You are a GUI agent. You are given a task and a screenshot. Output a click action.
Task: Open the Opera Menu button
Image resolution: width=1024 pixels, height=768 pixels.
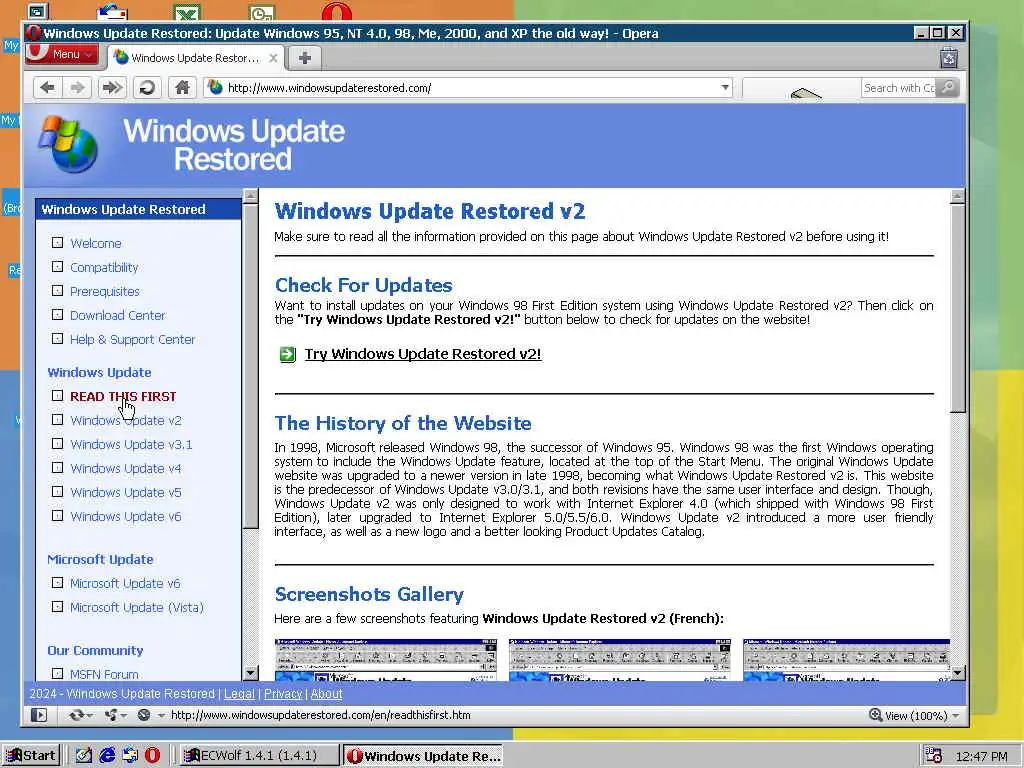63,54
